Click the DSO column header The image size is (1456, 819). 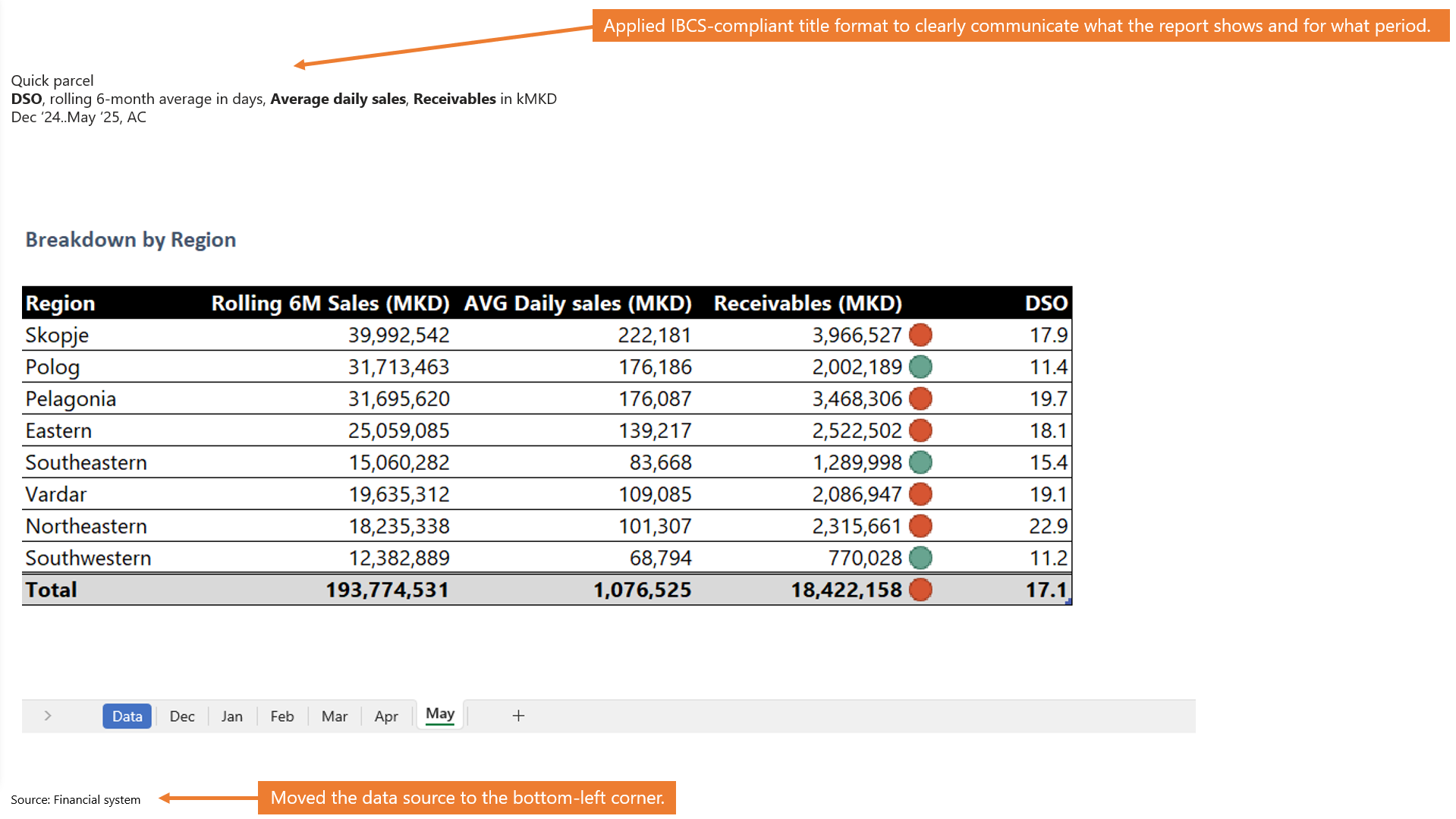click(1046, 303)
